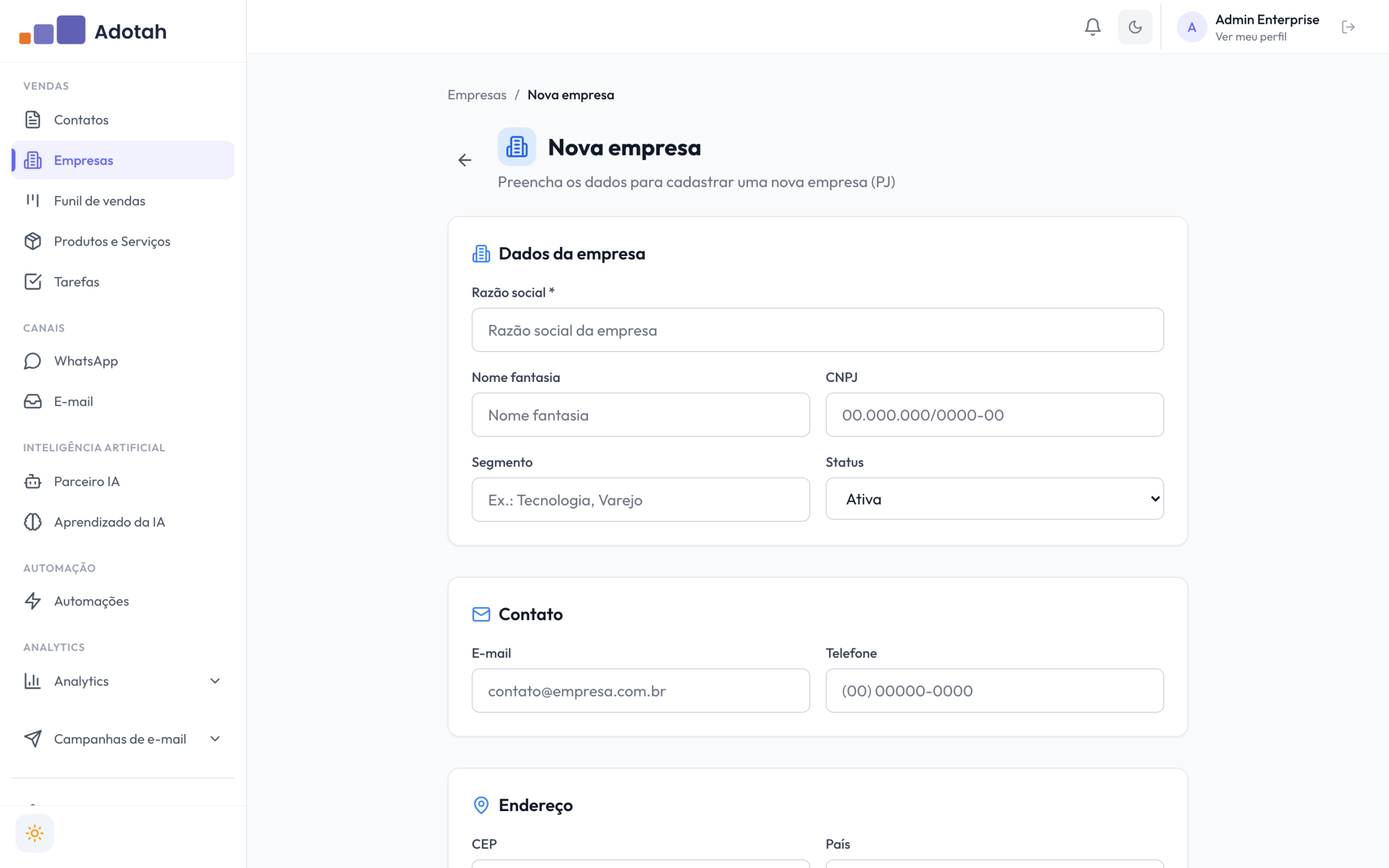1389x868 pixels.
Task: Click the Empresas building icon in sidebar
Action: [33, 160]
